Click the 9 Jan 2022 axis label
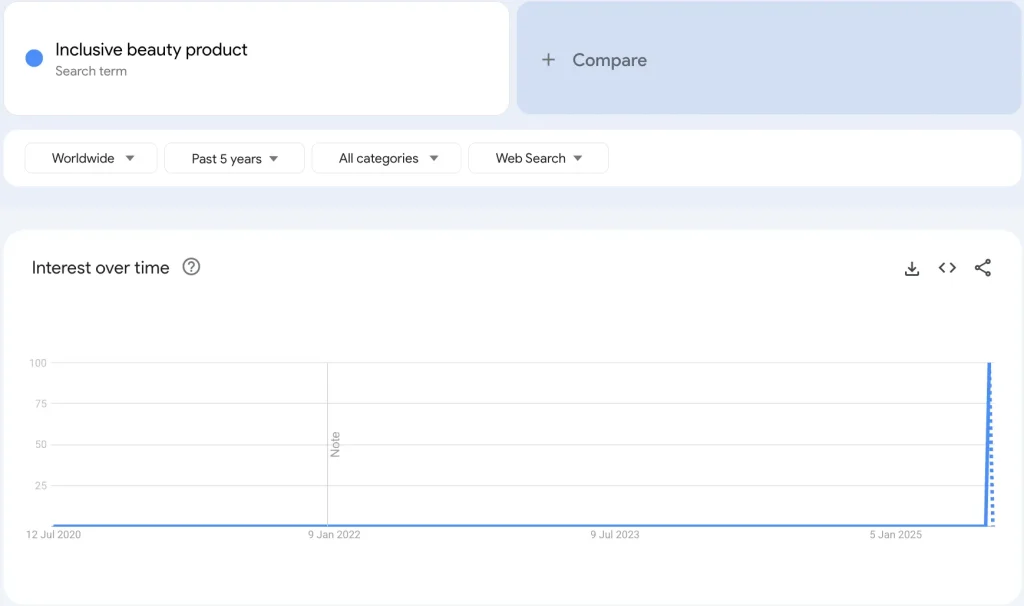This screenshot has height=606, width=1024. [334, 535]
